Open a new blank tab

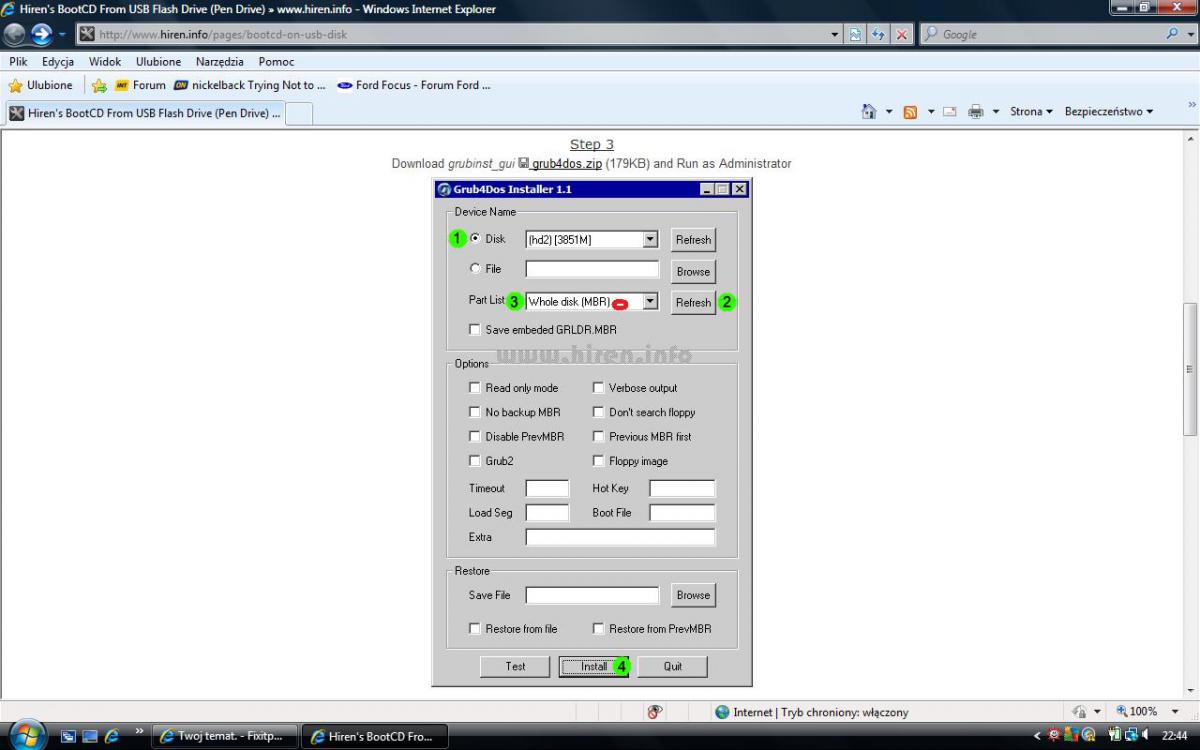pos(299,113)
